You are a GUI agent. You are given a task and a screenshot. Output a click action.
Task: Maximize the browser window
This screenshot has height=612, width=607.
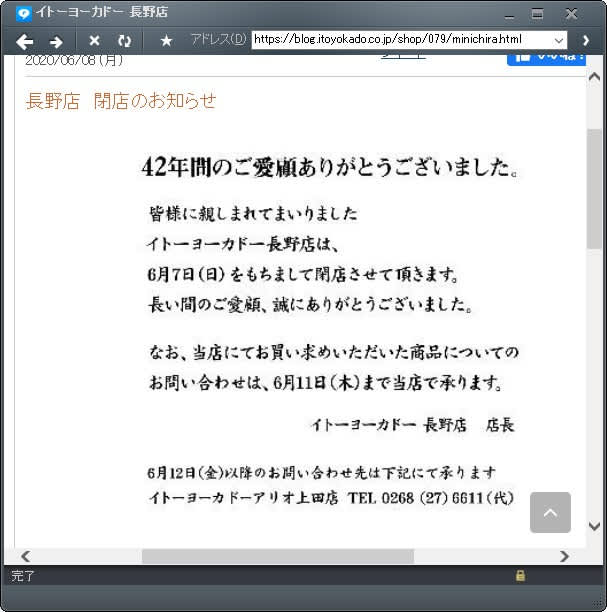(537, 14)
